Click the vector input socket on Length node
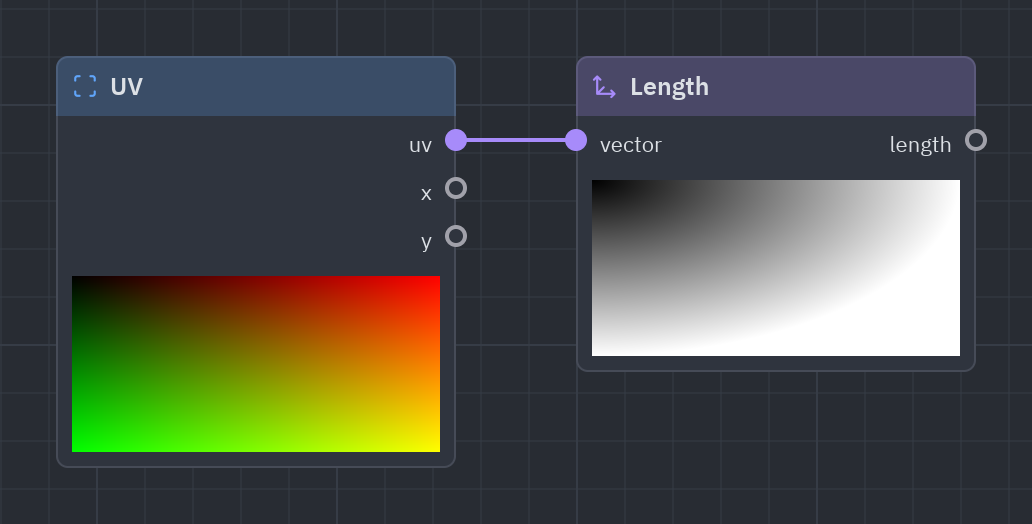 point(576,140)
